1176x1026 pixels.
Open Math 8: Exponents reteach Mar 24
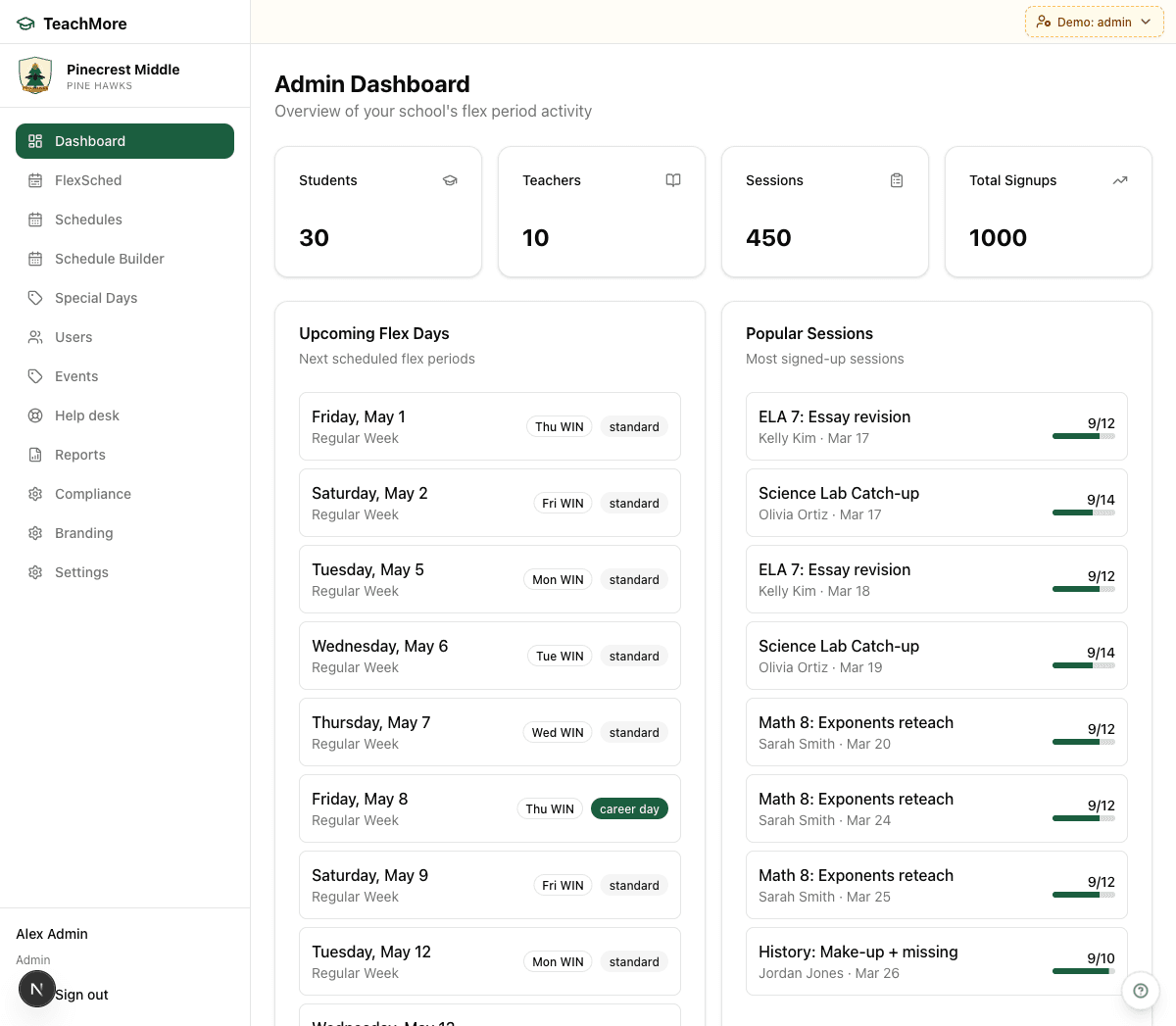(x=937, y=808)
